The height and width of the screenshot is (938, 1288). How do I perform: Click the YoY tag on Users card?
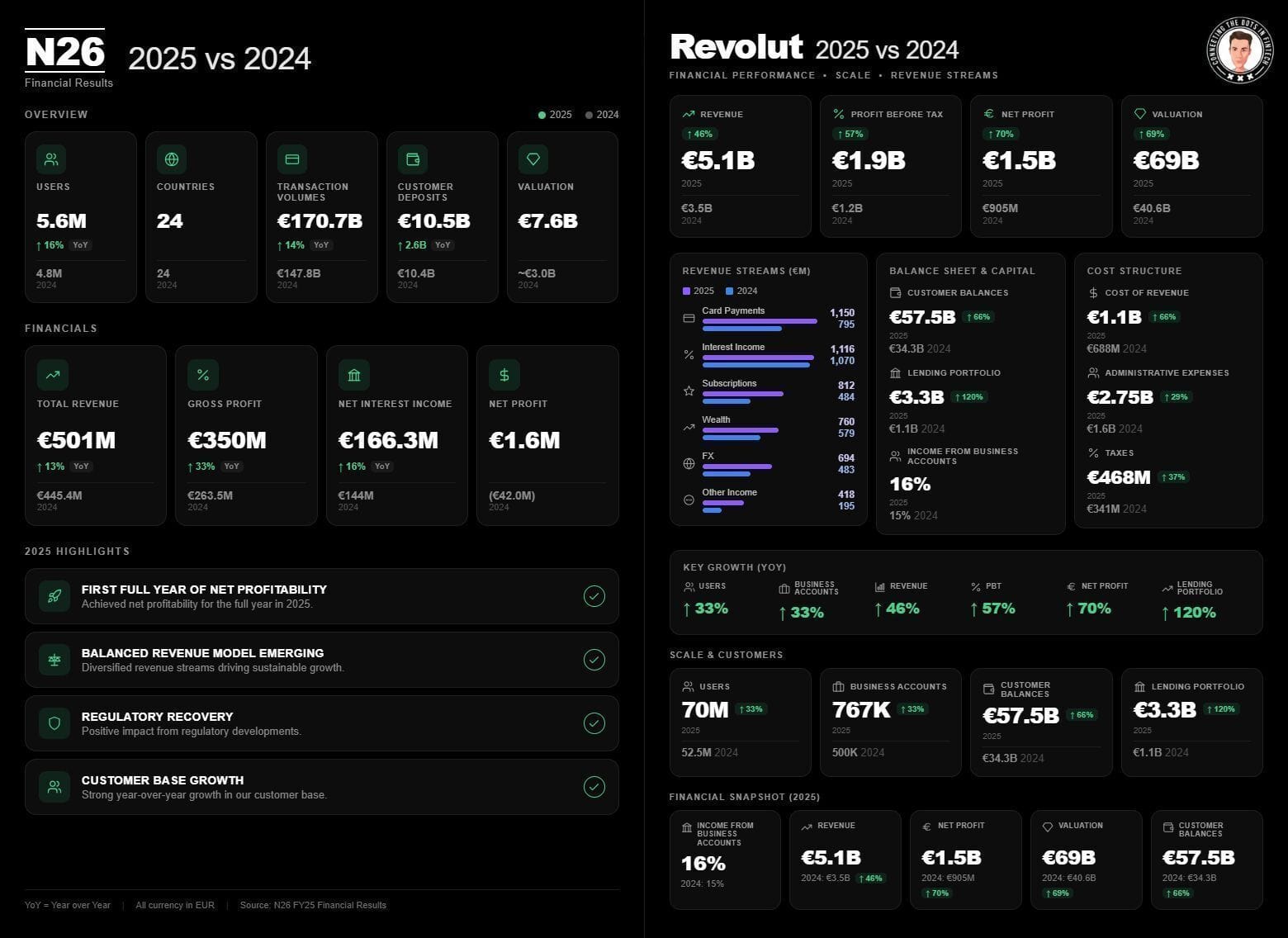click(x=80, y=245)
